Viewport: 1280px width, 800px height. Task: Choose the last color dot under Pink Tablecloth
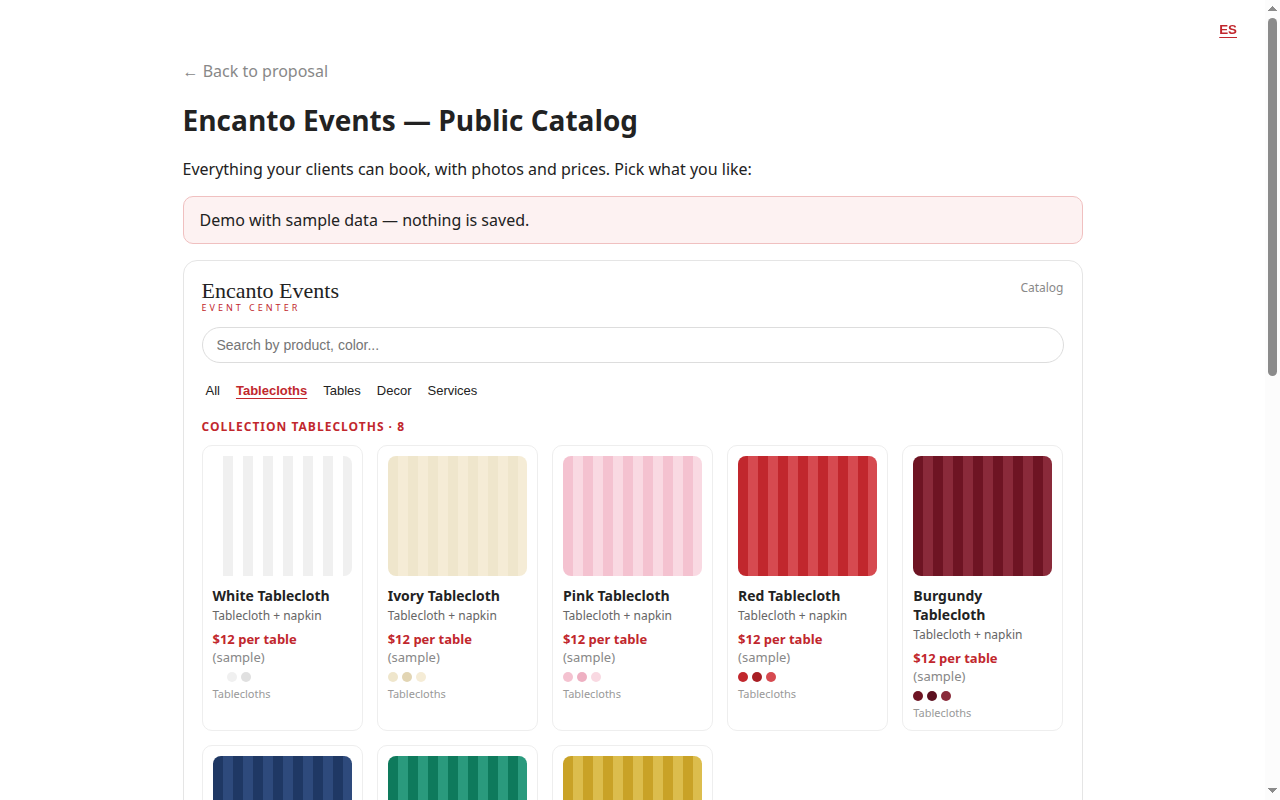pos(596,677)
